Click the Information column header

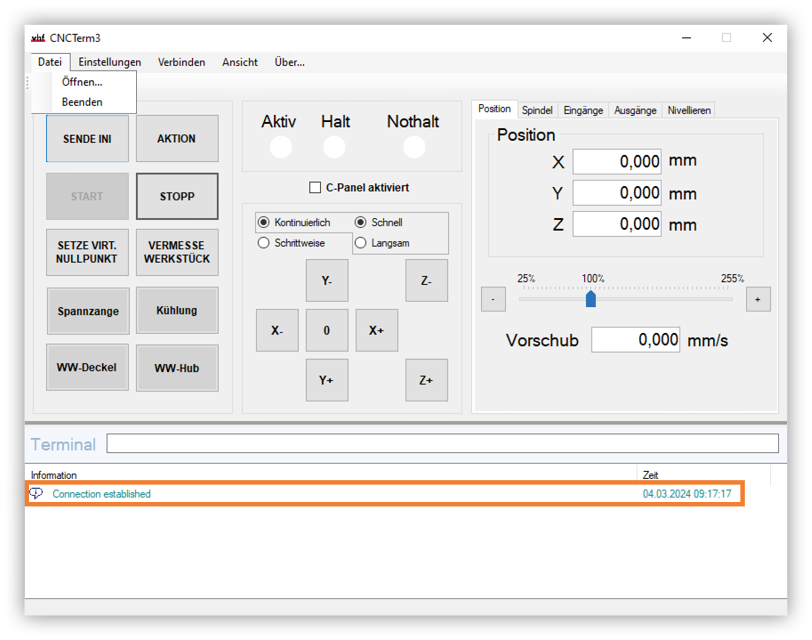click(x=331, y=475)
